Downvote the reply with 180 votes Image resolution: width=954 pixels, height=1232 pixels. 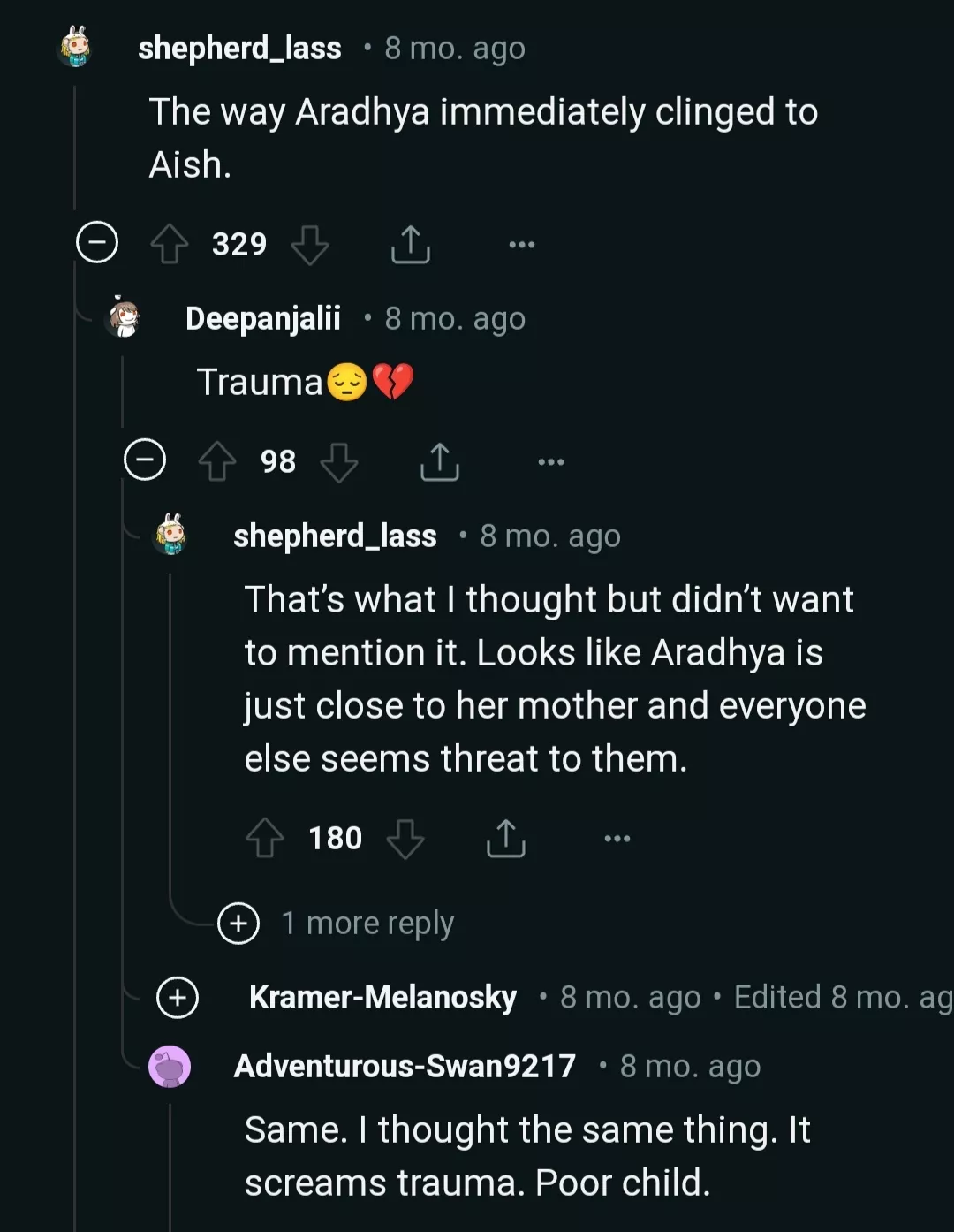click(x=405, y=838)
